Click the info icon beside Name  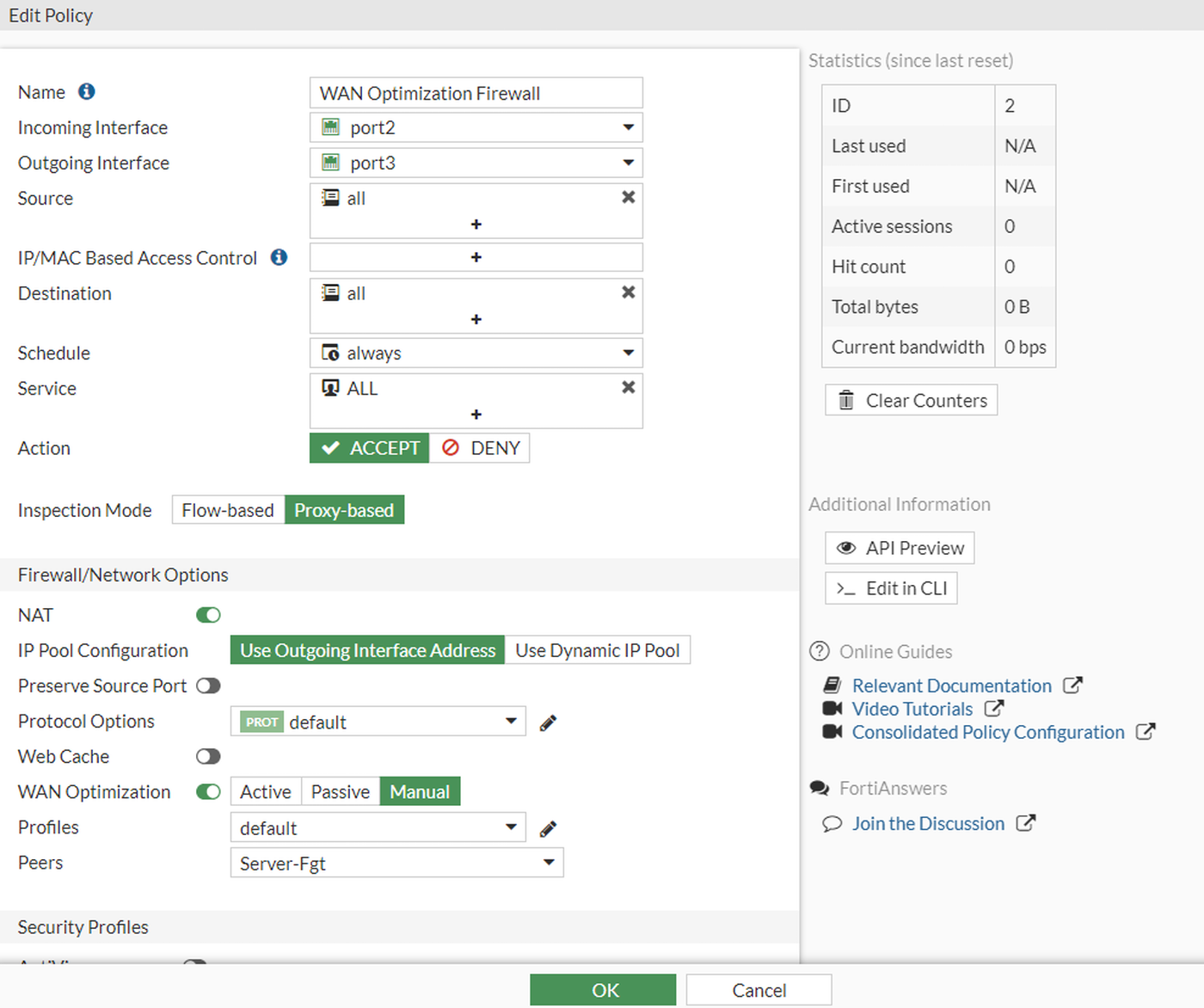(86, 92)
